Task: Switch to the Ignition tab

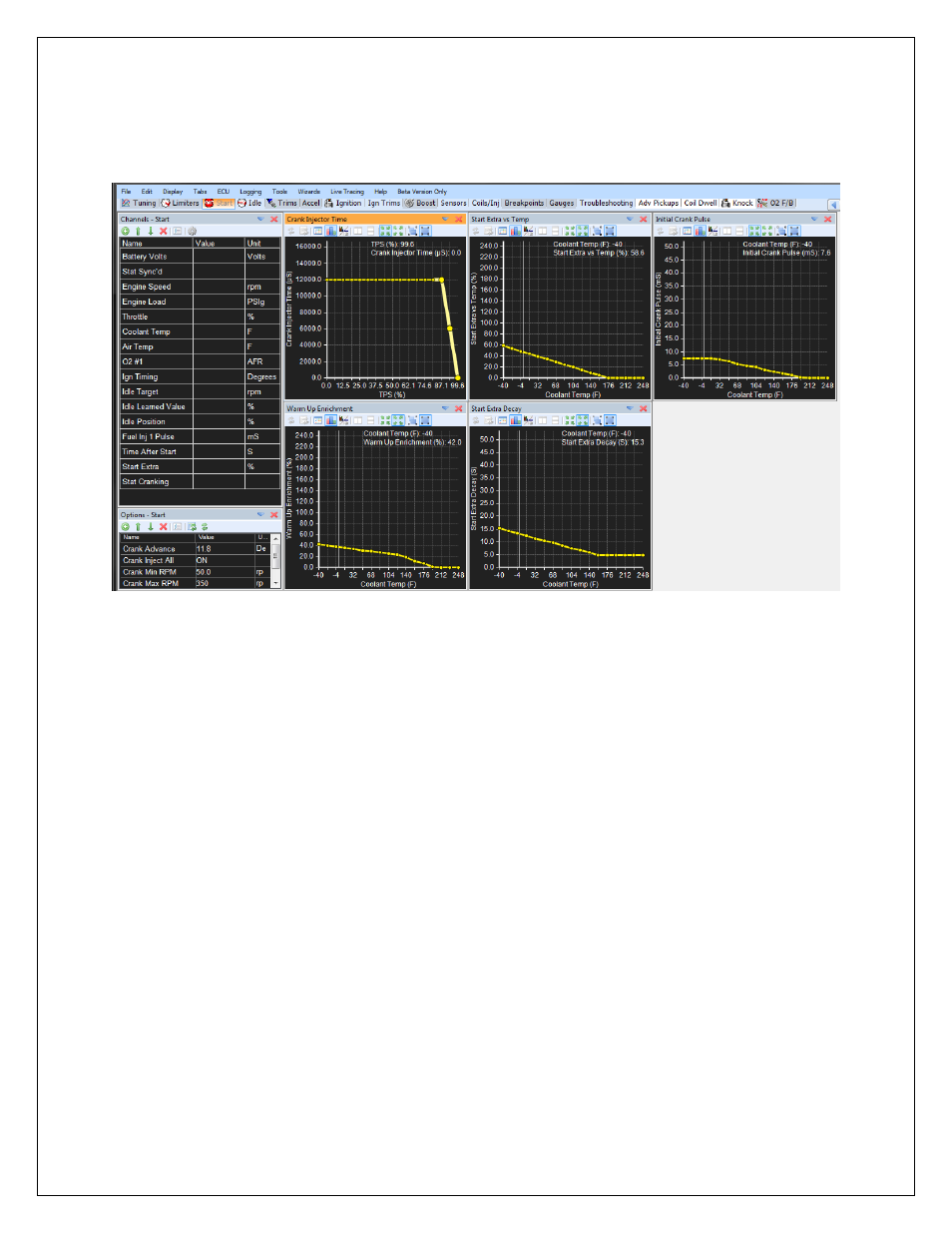Action: click(343, 203)
